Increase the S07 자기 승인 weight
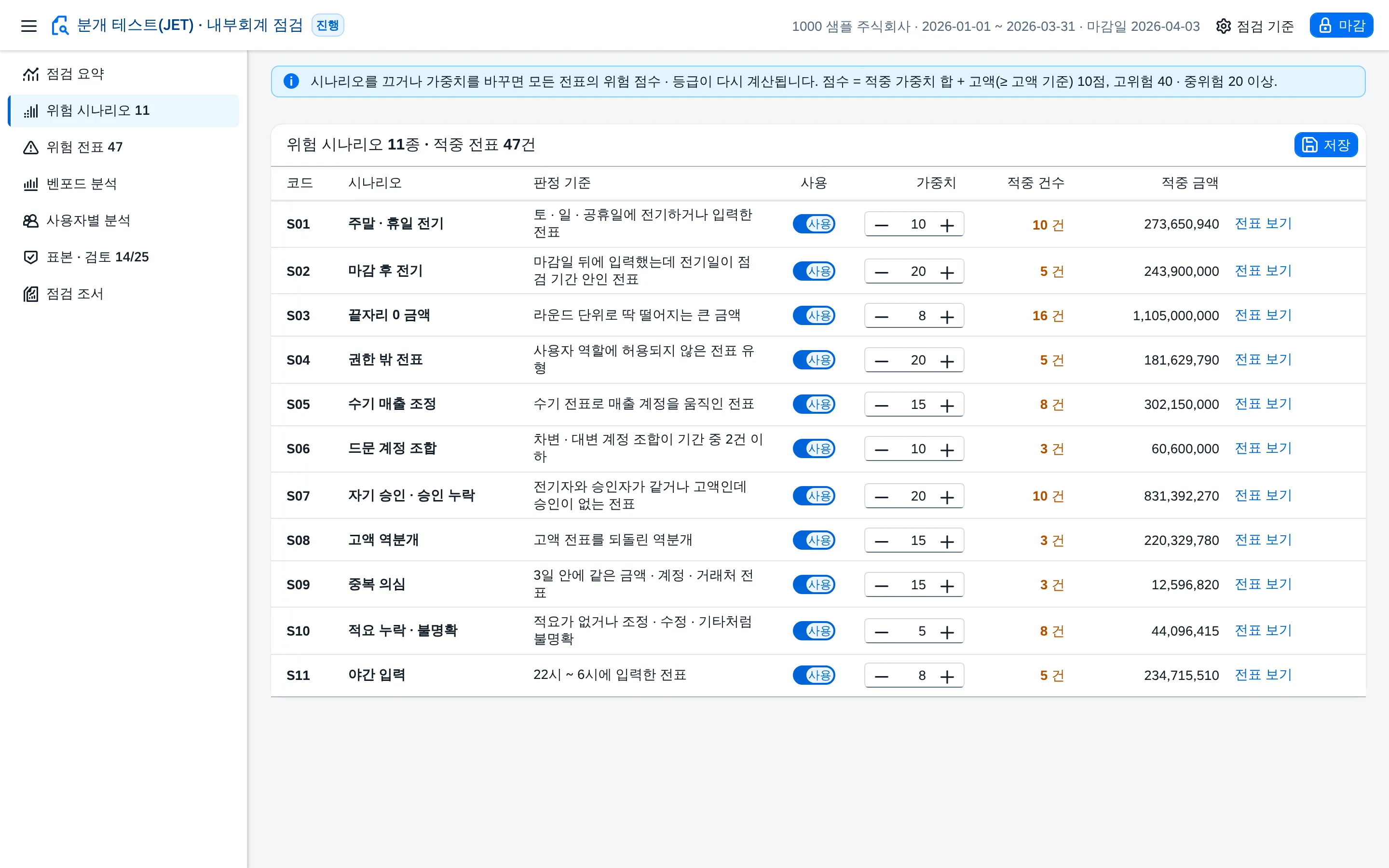 (x=947, y=496)
